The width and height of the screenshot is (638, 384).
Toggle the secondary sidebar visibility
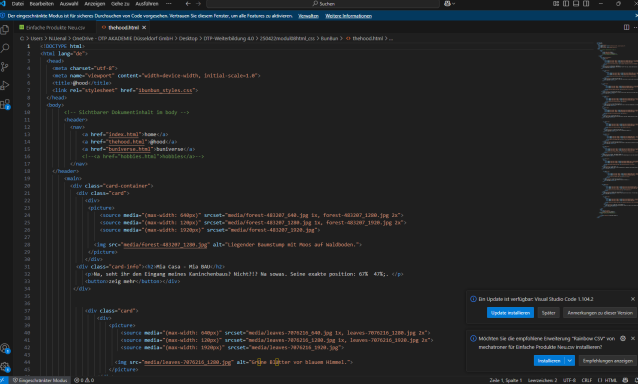click(x=586, y=4)
